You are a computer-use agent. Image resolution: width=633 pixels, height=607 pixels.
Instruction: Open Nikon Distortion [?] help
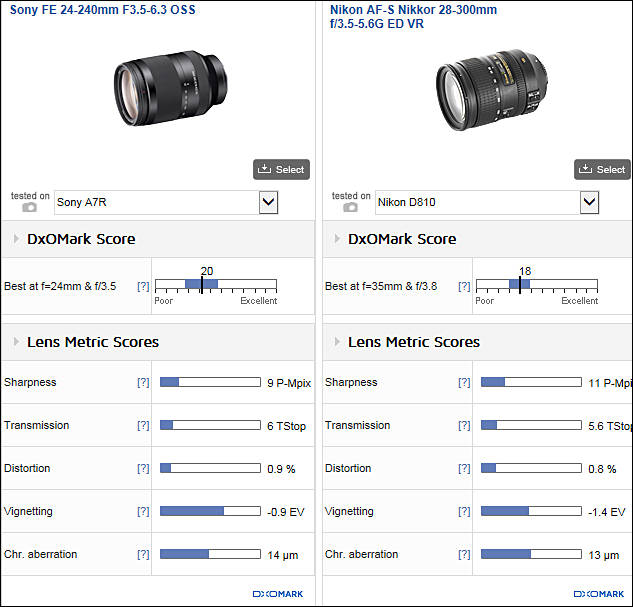464,469
